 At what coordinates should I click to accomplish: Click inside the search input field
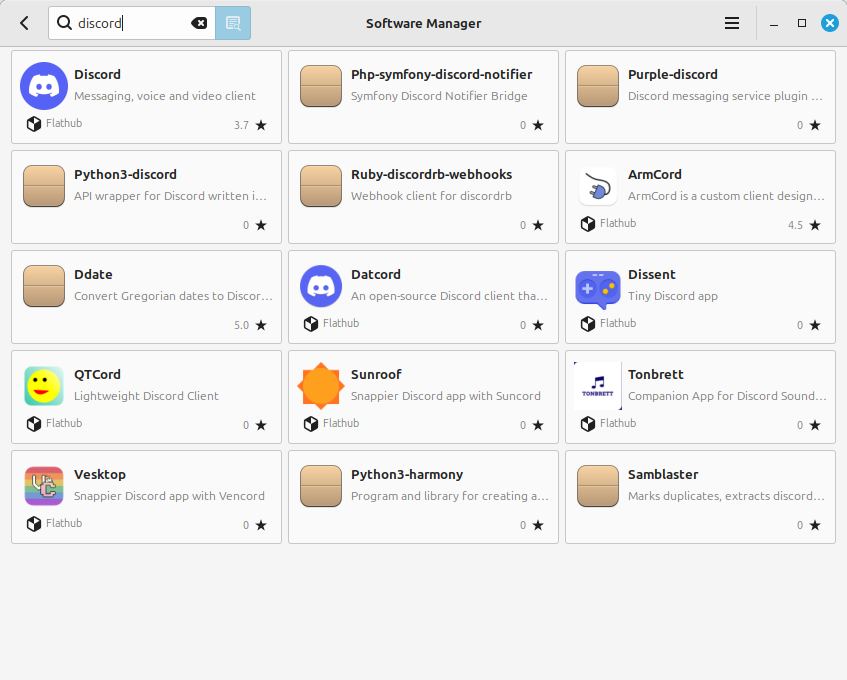coord(130,22)
